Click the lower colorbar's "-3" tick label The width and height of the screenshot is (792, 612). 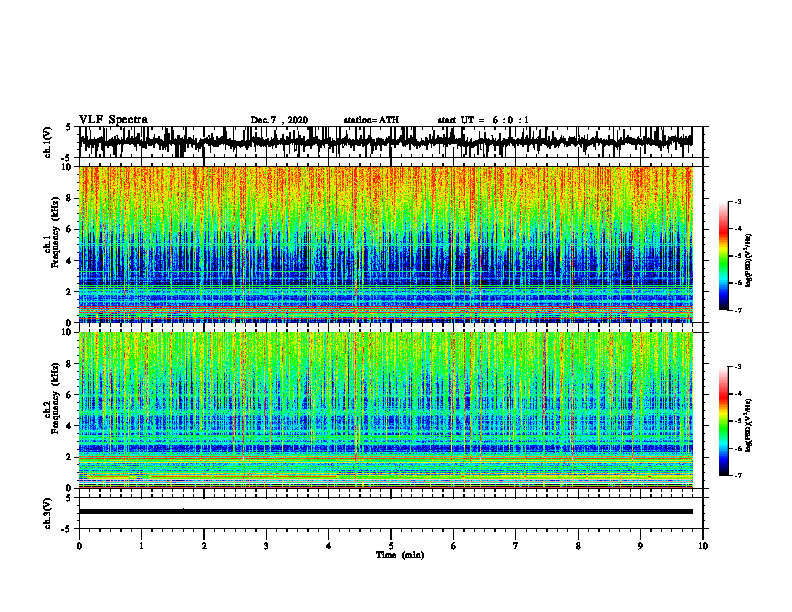pos(737,367)
